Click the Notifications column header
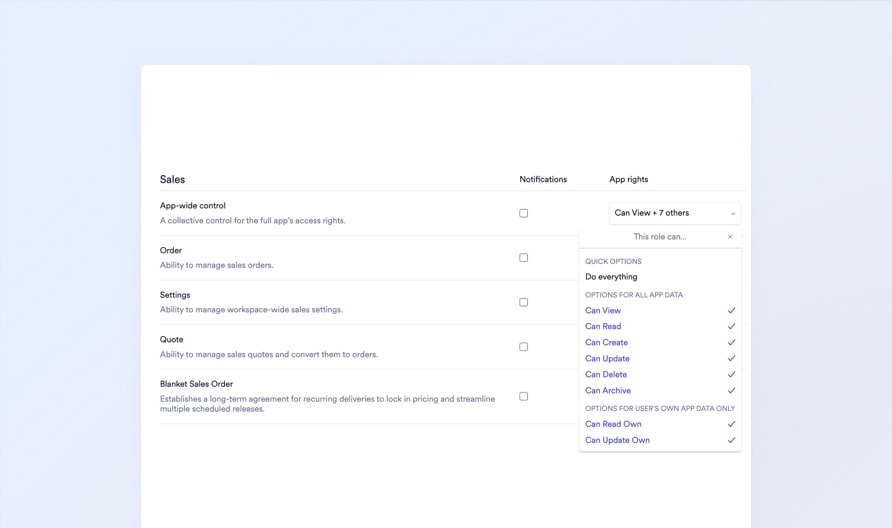892x528 pixels. pyautogui.click(x=543, y=179)
